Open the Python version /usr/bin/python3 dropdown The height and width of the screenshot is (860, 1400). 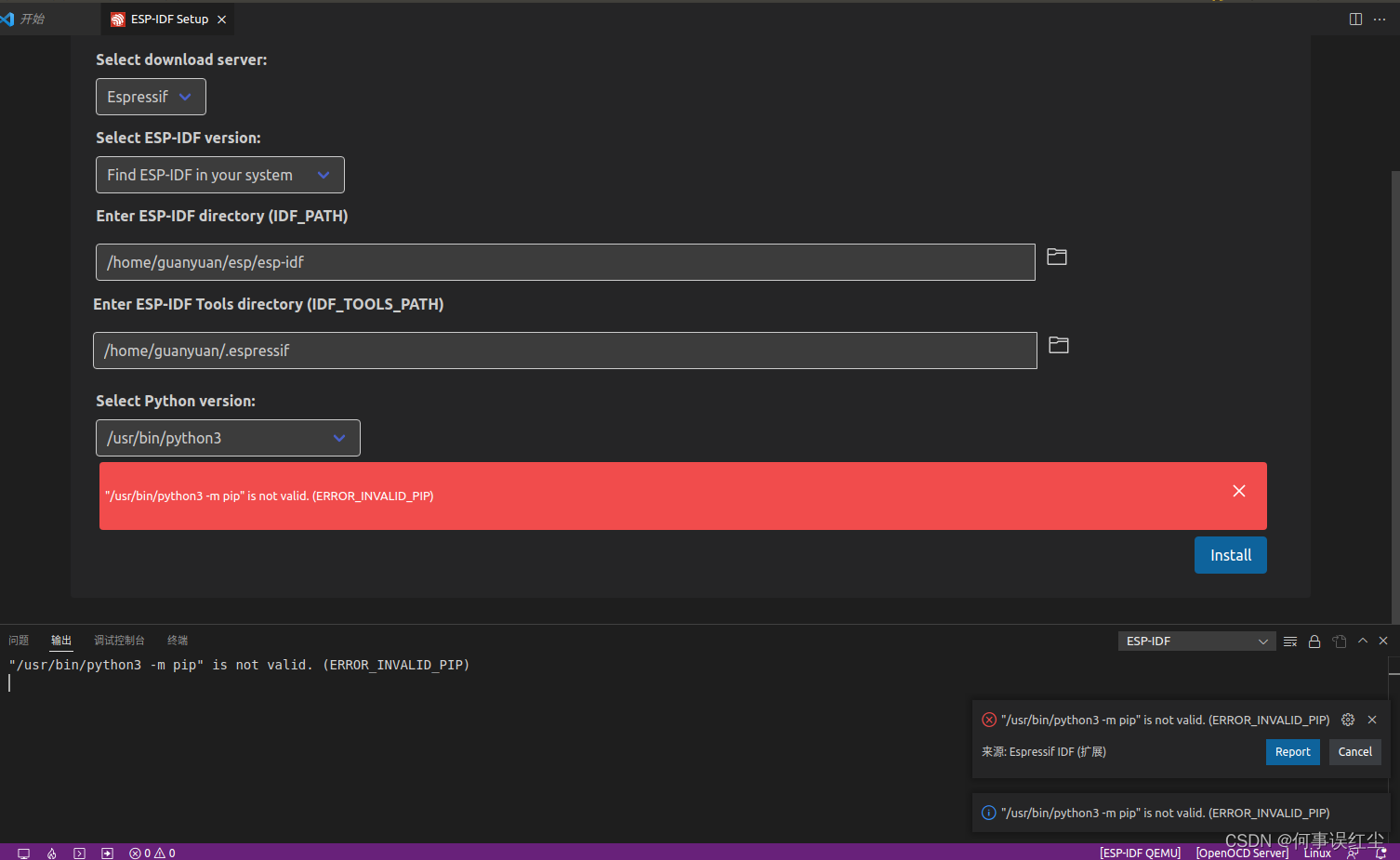tap(228, 438)
